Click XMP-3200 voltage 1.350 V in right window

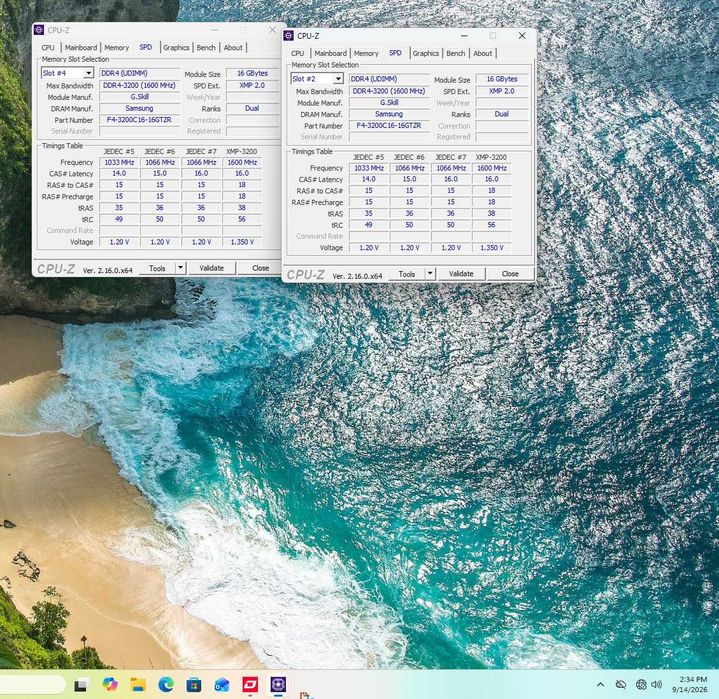tap(492, 248)
